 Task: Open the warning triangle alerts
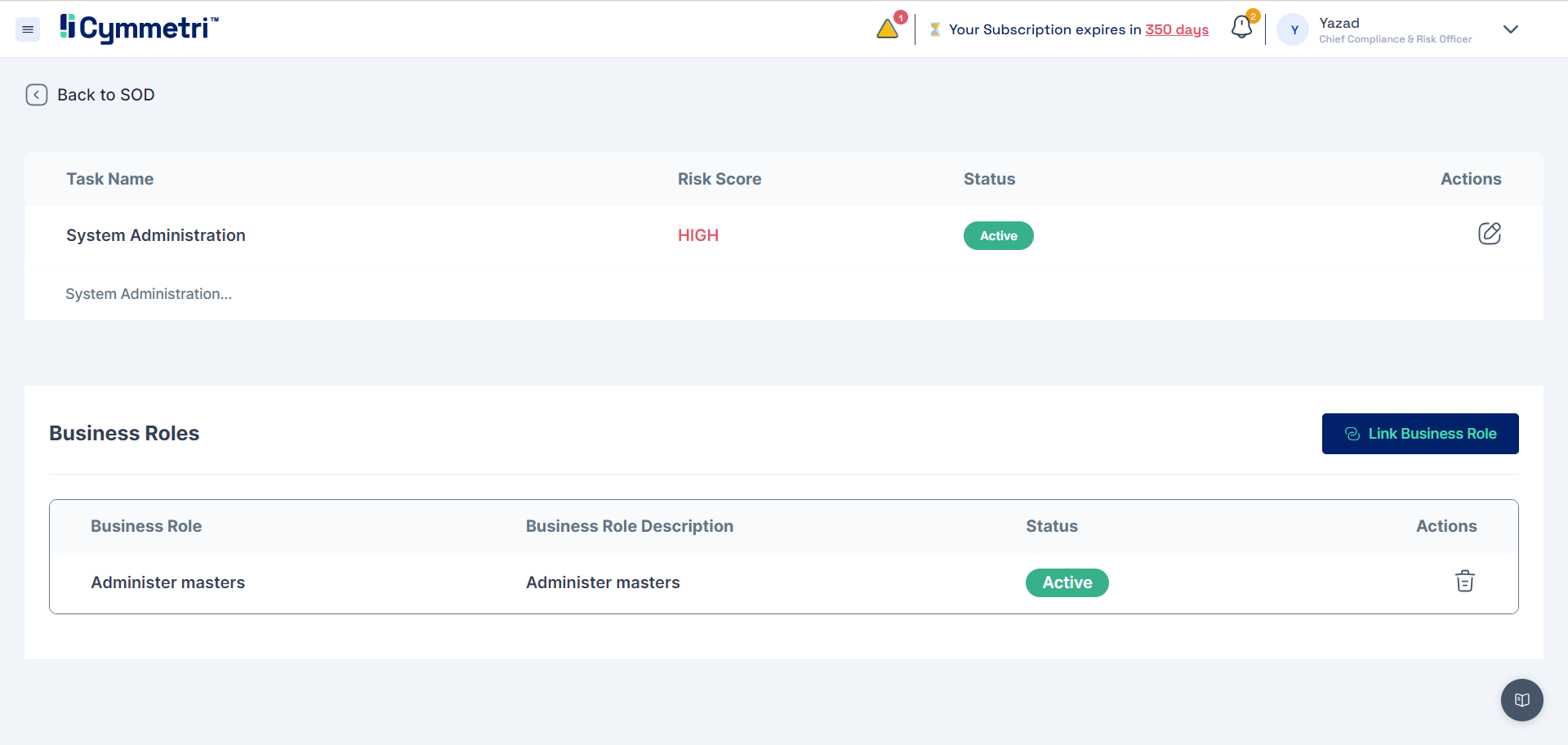888,29
